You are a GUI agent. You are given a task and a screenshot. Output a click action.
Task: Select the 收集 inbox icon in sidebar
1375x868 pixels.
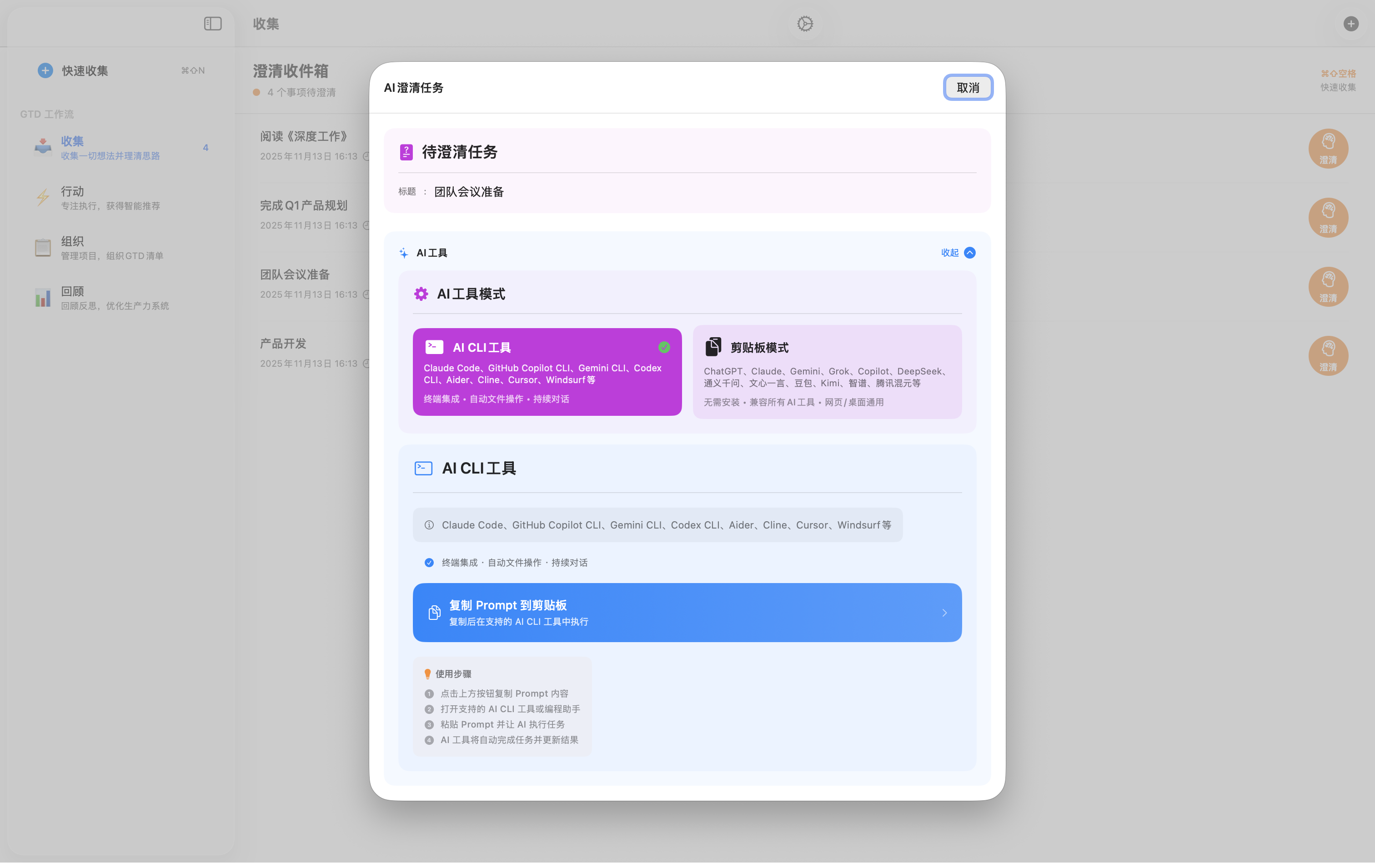point(43,147)
